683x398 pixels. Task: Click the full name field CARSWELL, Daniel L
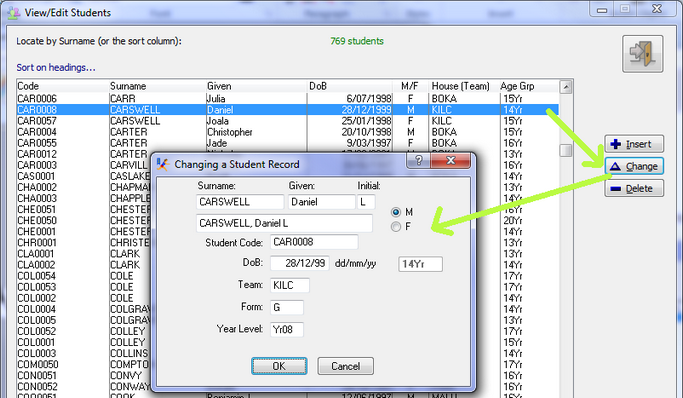[x=284, y=223]
